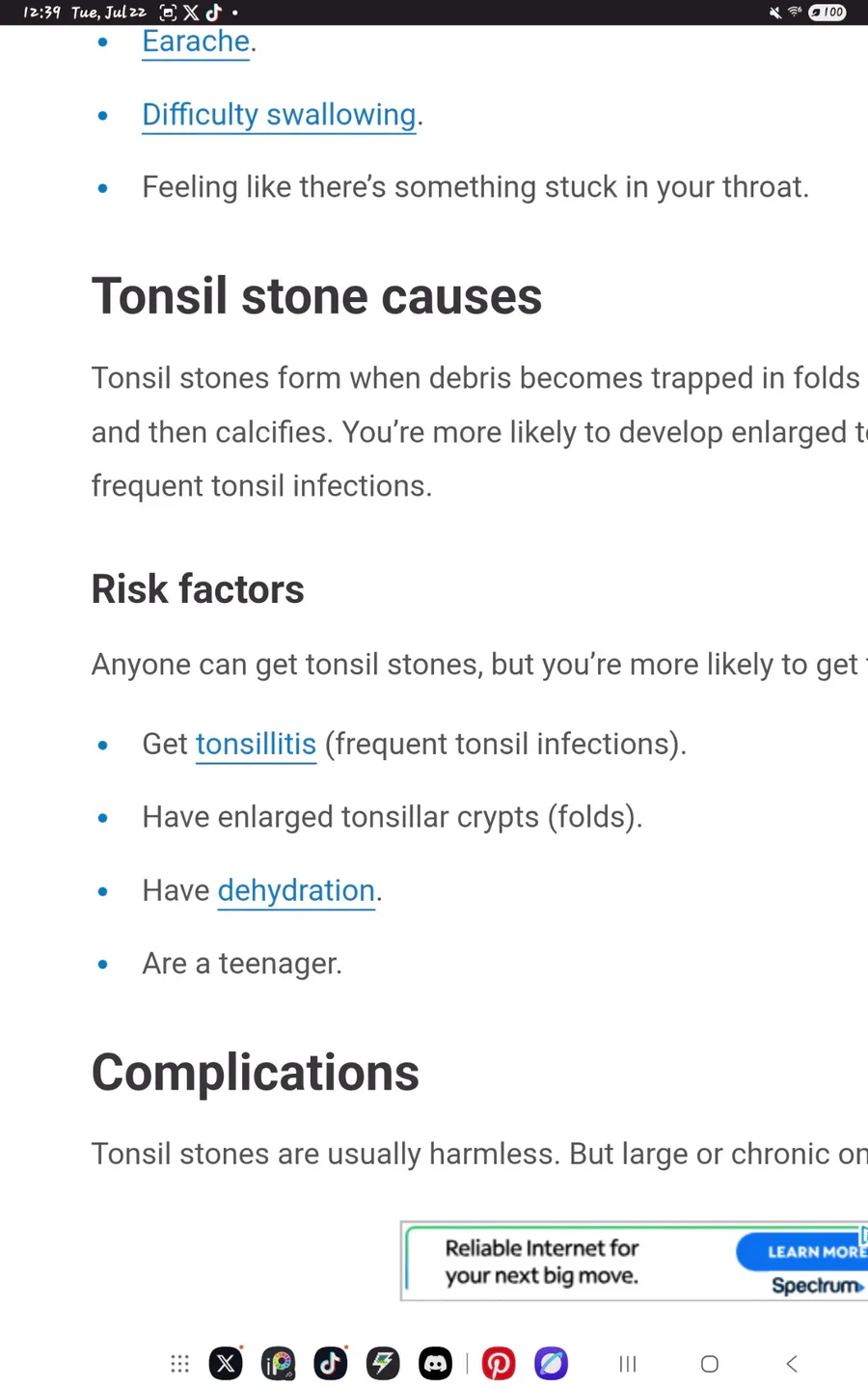This screenshot has width=868, height=1389.
Task: Tap the Spectrum ad banner text
Action: point(542,1262)
